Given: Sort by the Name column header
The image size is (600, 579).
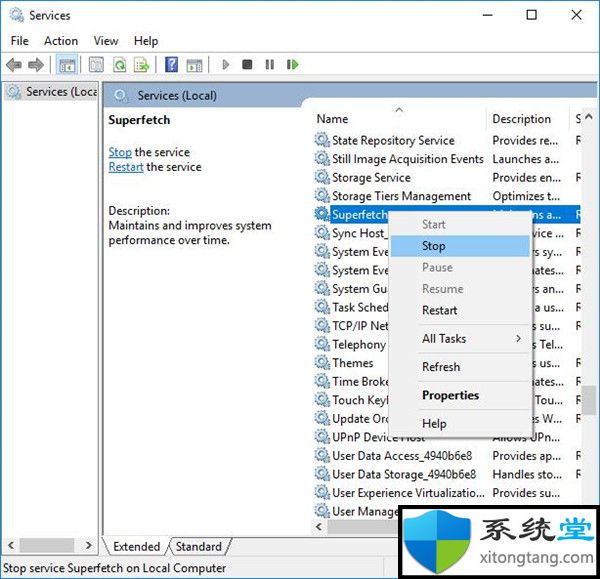Looking at the screenshot, I should coord(399,119).
